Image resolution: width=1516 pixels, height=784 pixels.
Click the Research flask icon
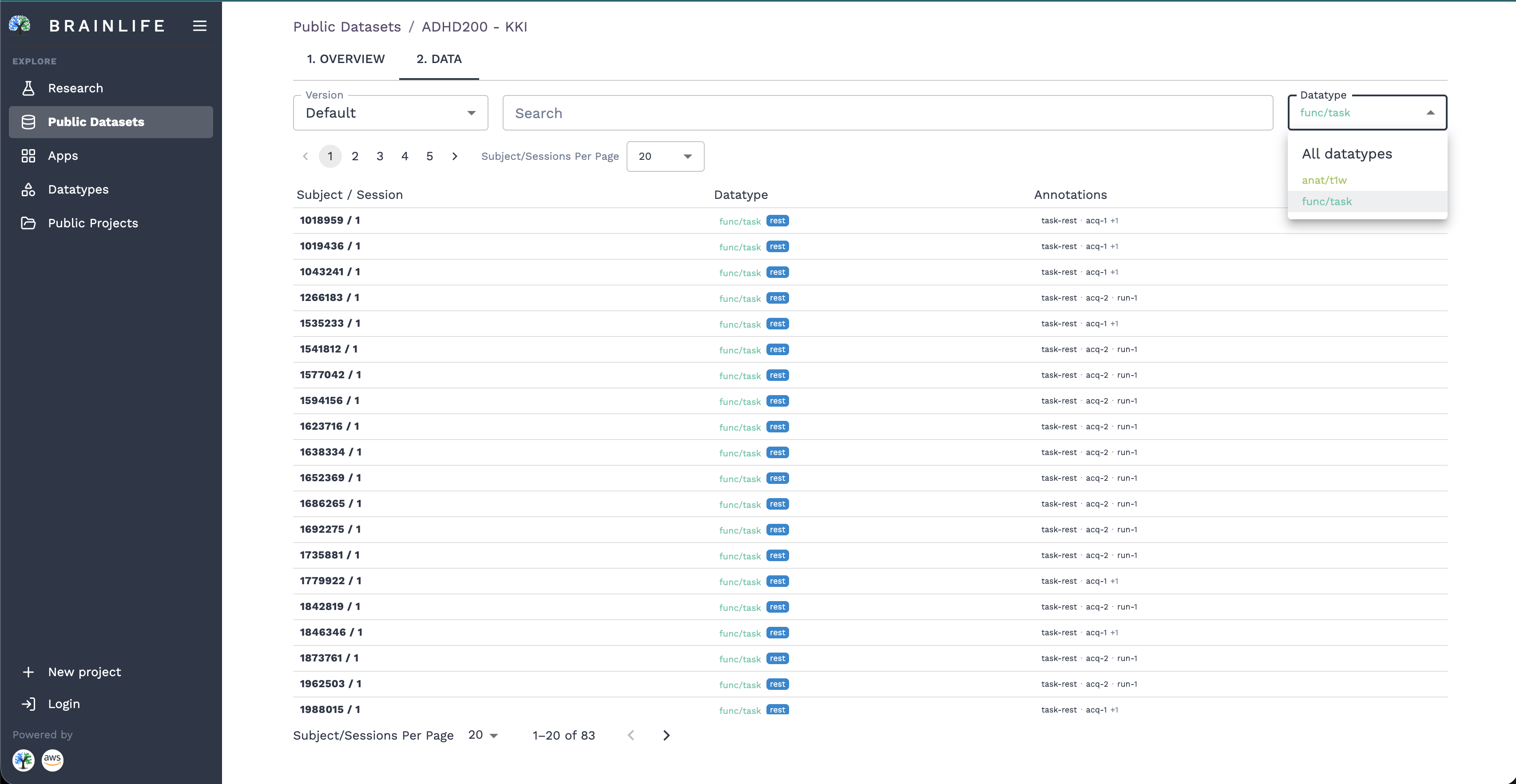pos(28,88)
